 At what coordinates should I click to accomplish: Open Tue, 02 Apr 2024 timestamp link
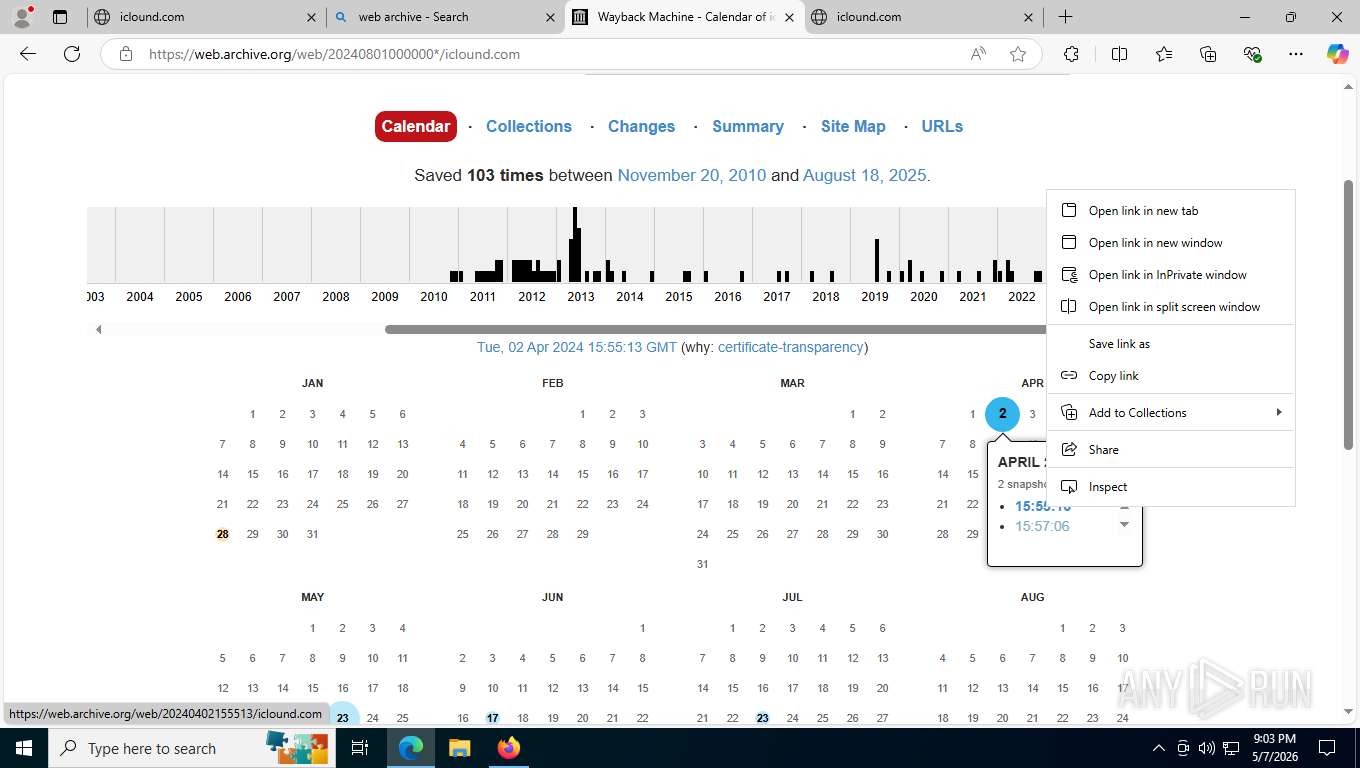point(577,347)
